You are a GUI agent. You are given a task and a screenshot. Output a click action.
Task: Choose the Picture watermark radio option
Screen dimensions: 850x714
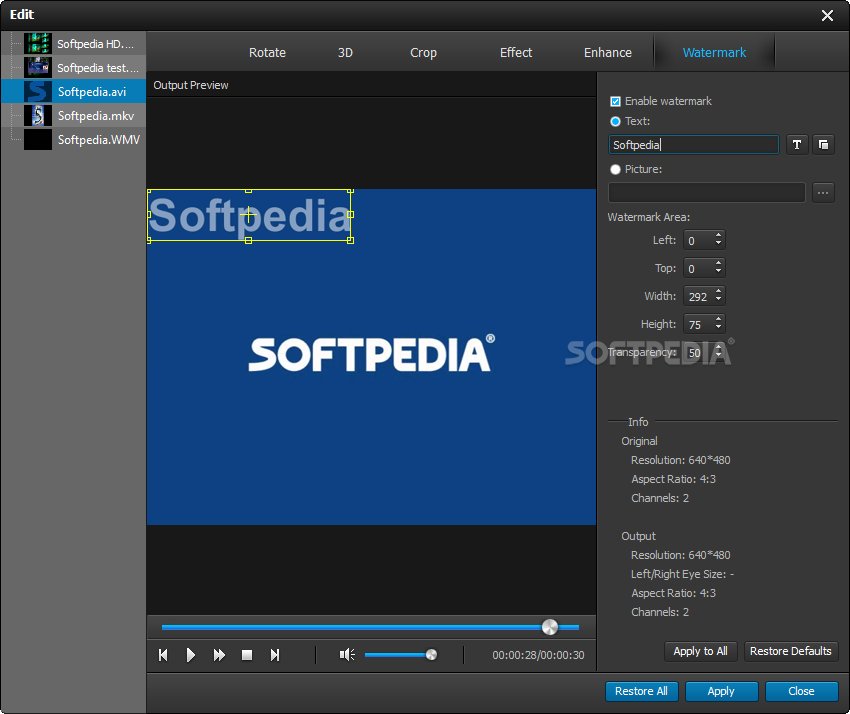(x=616, y=169)
